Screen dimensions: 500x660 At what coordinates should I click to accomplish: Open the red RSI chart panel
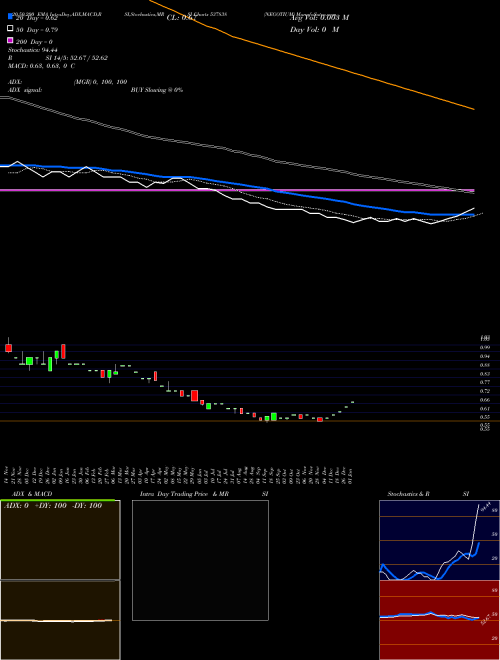[439, 620]
